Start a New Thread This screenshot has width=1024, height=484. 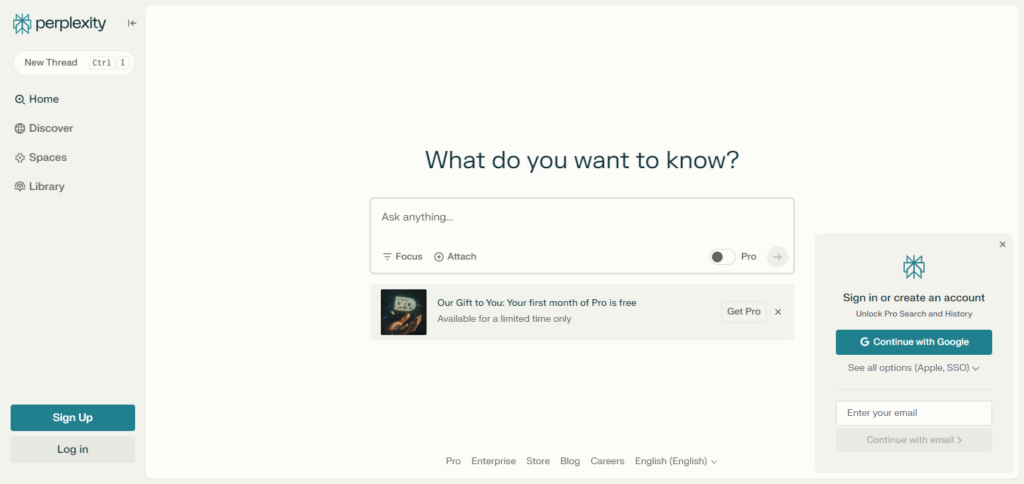74,63
